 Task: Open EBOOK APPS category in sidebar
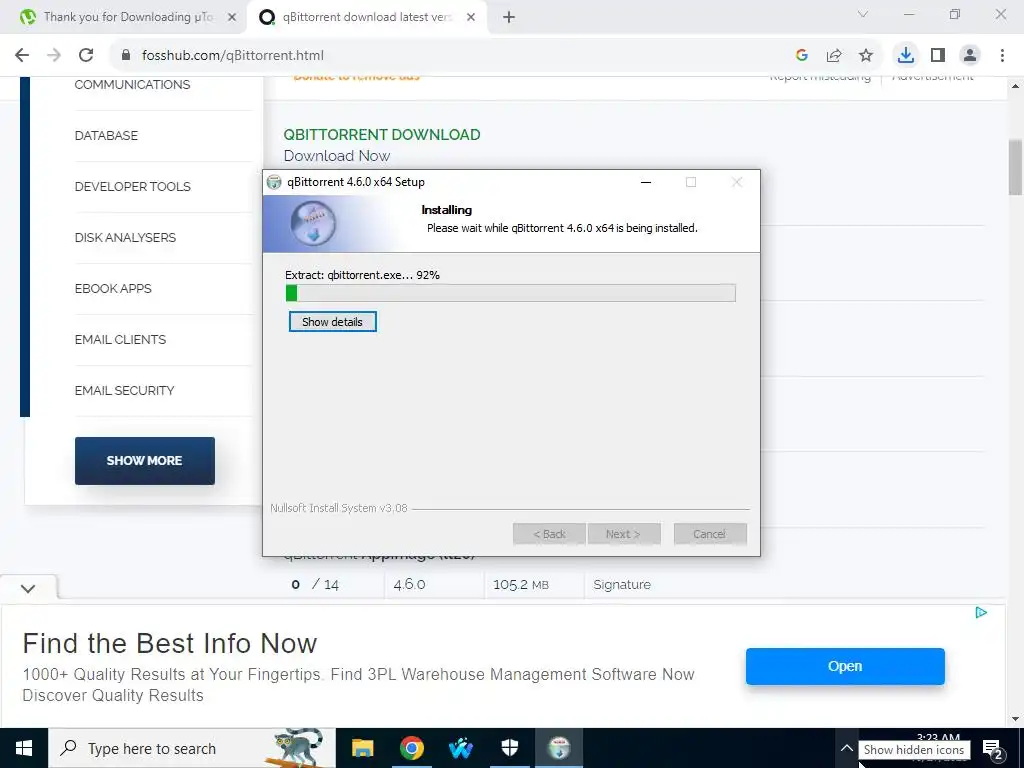click(113, 289)
